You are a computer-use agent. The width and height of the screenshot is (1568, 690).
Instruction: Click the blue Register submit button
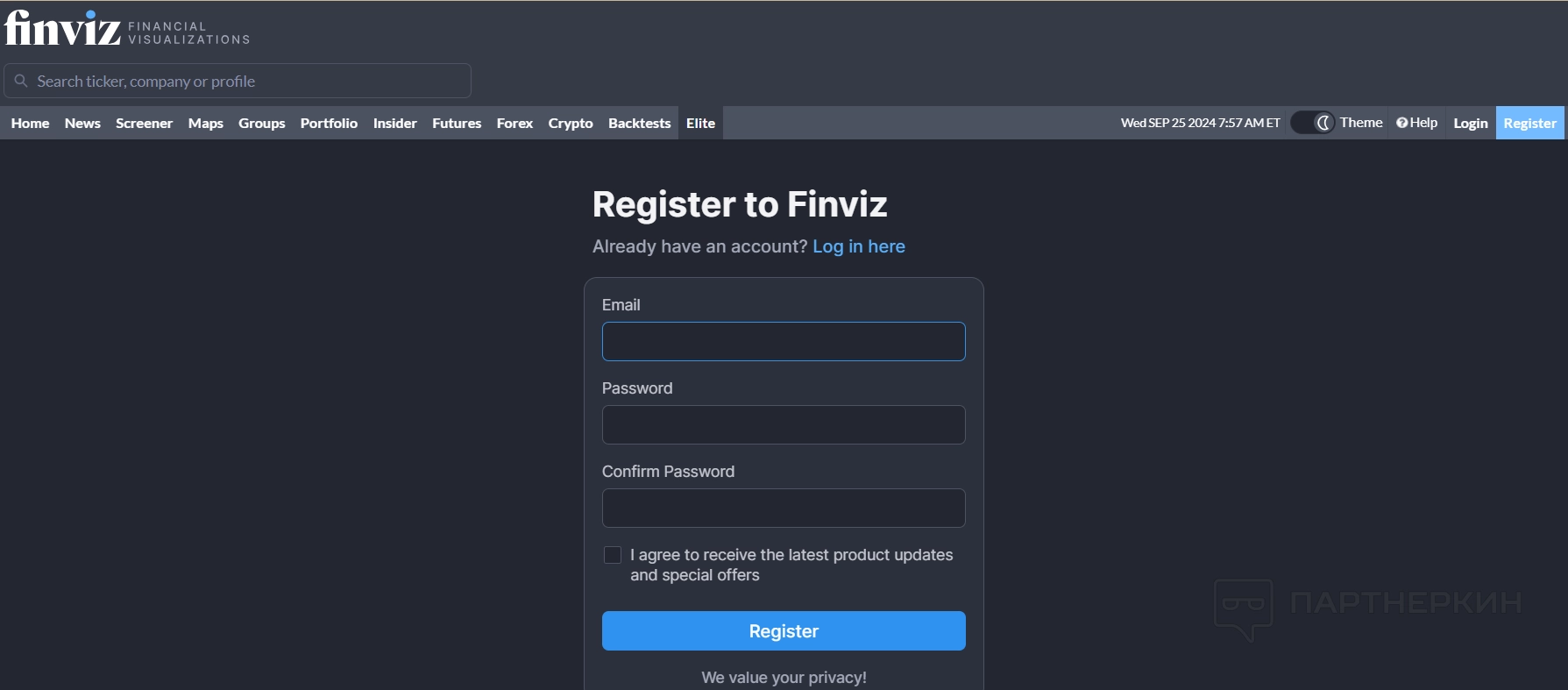(x=784, y=631)
